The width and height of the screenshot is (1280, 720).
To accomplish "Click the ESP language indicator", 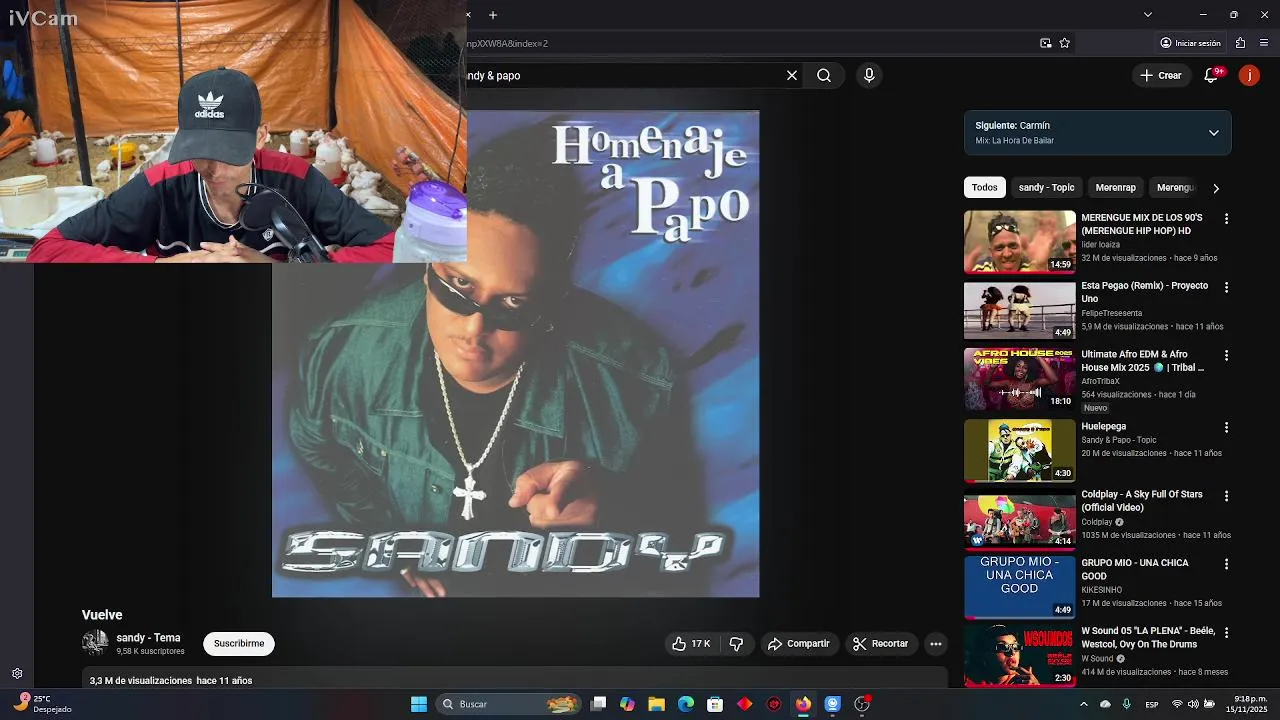I will pyautogui.click(x=1152, y=704).
